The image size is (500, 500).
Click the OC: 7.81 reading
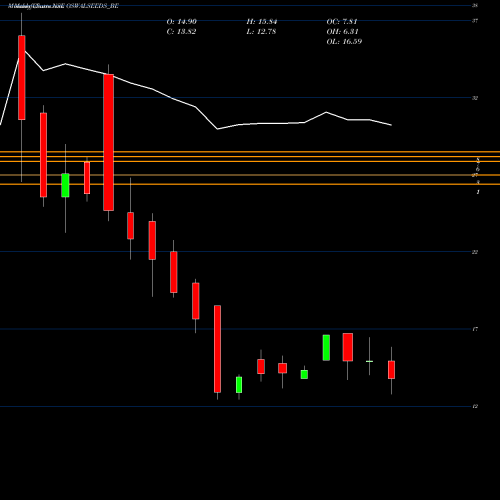pos(342,22)
